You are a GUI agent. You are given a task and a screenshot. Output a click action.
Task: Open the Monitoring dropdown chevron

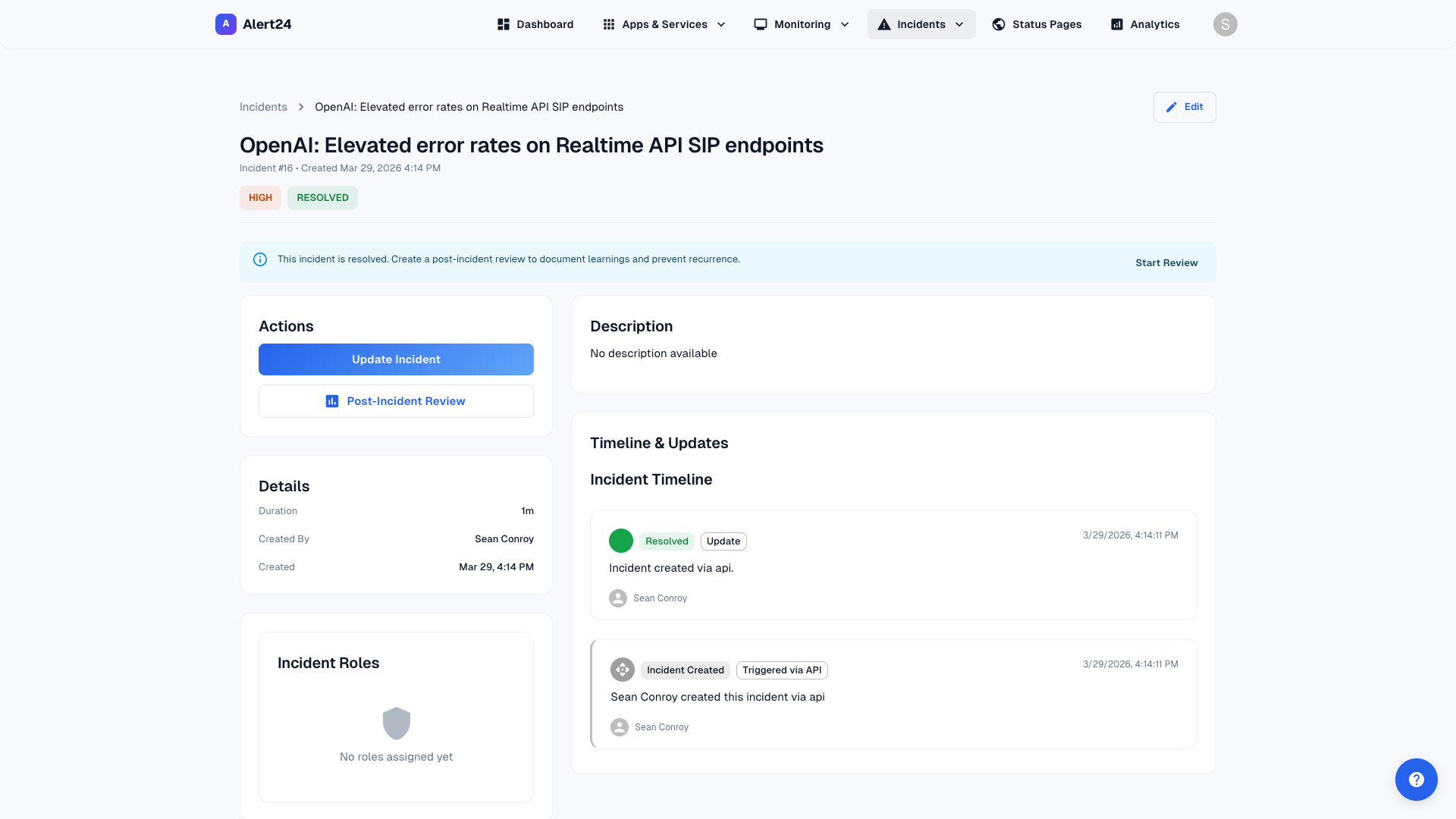click(846, 24)
